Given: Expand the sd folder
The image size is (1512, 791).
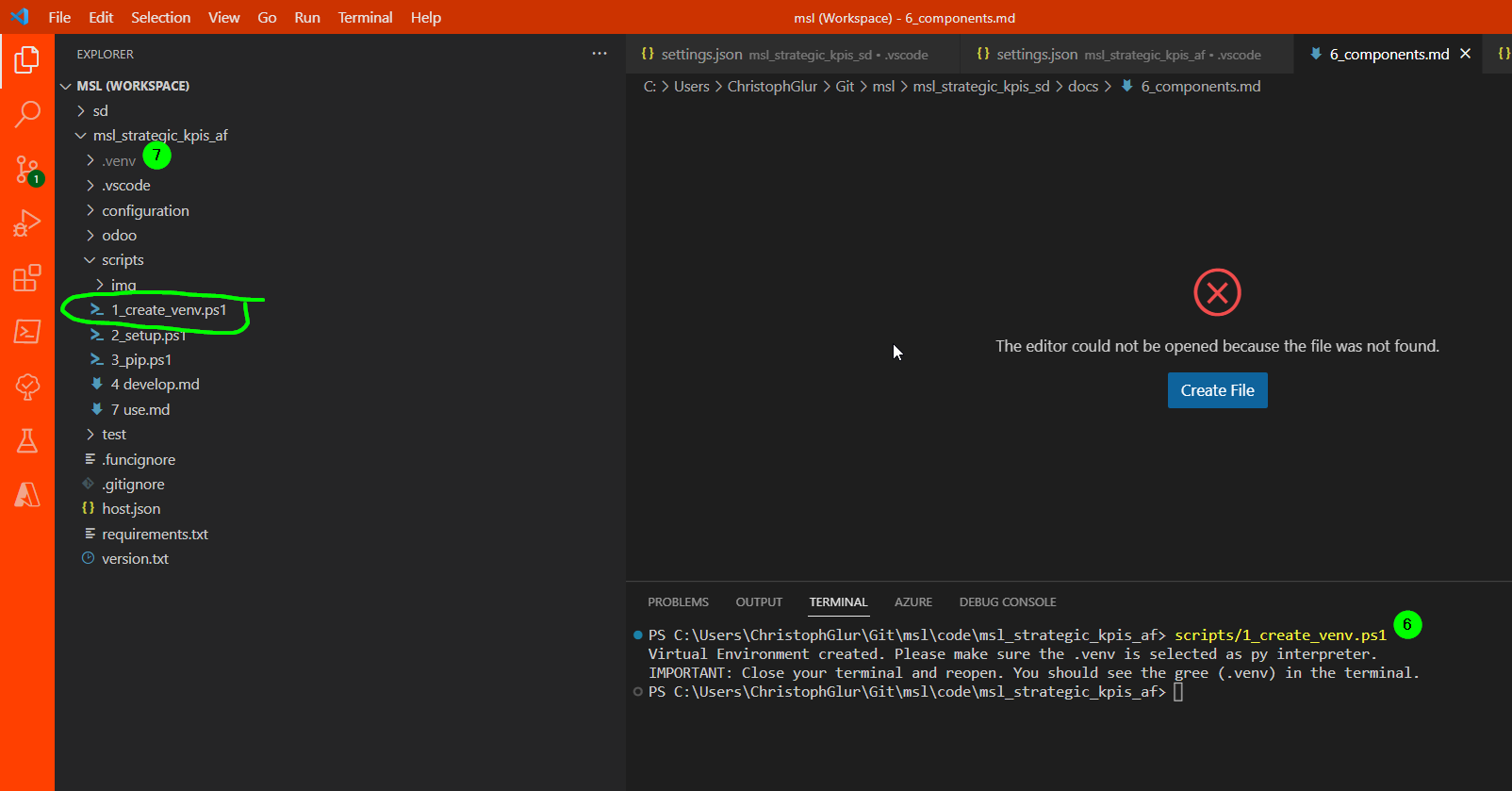Looking at the screenshot, I should pyautogui.click(x=81, y=110).
